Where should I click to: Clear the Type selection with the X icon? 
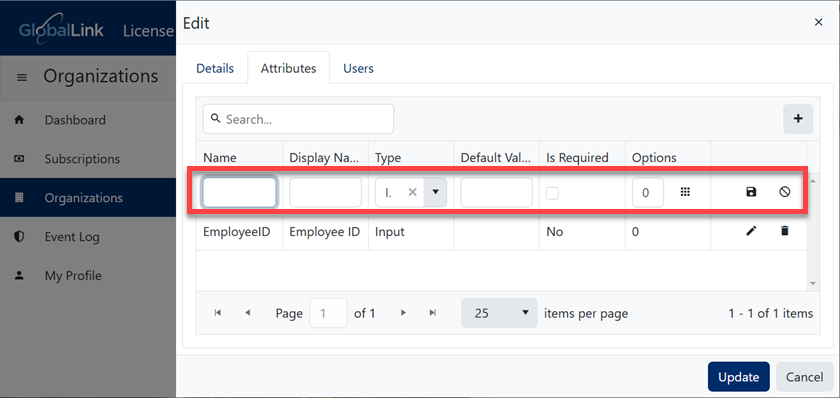tap(412, 192)
